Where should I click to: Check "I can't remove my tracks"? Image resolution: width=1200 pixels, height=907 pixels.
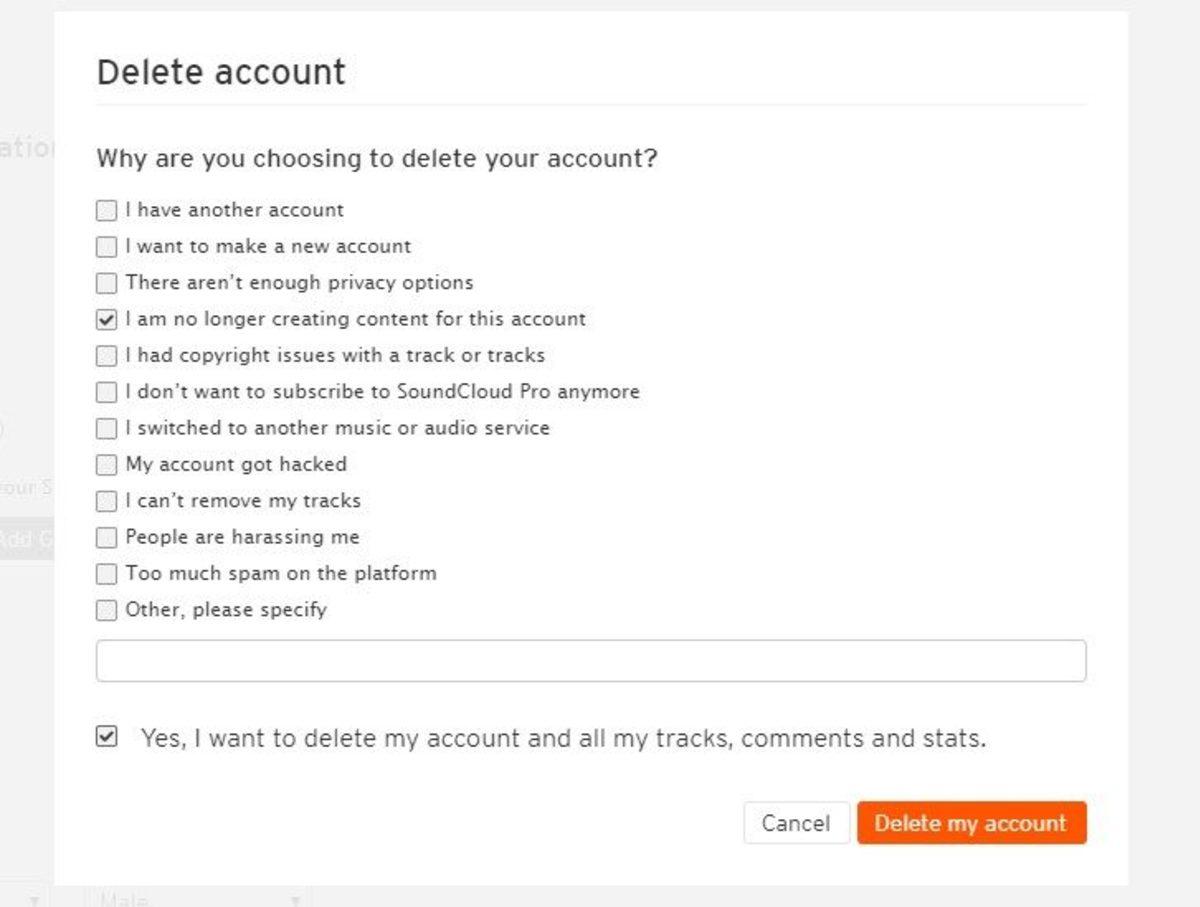(x=106, y=501)
